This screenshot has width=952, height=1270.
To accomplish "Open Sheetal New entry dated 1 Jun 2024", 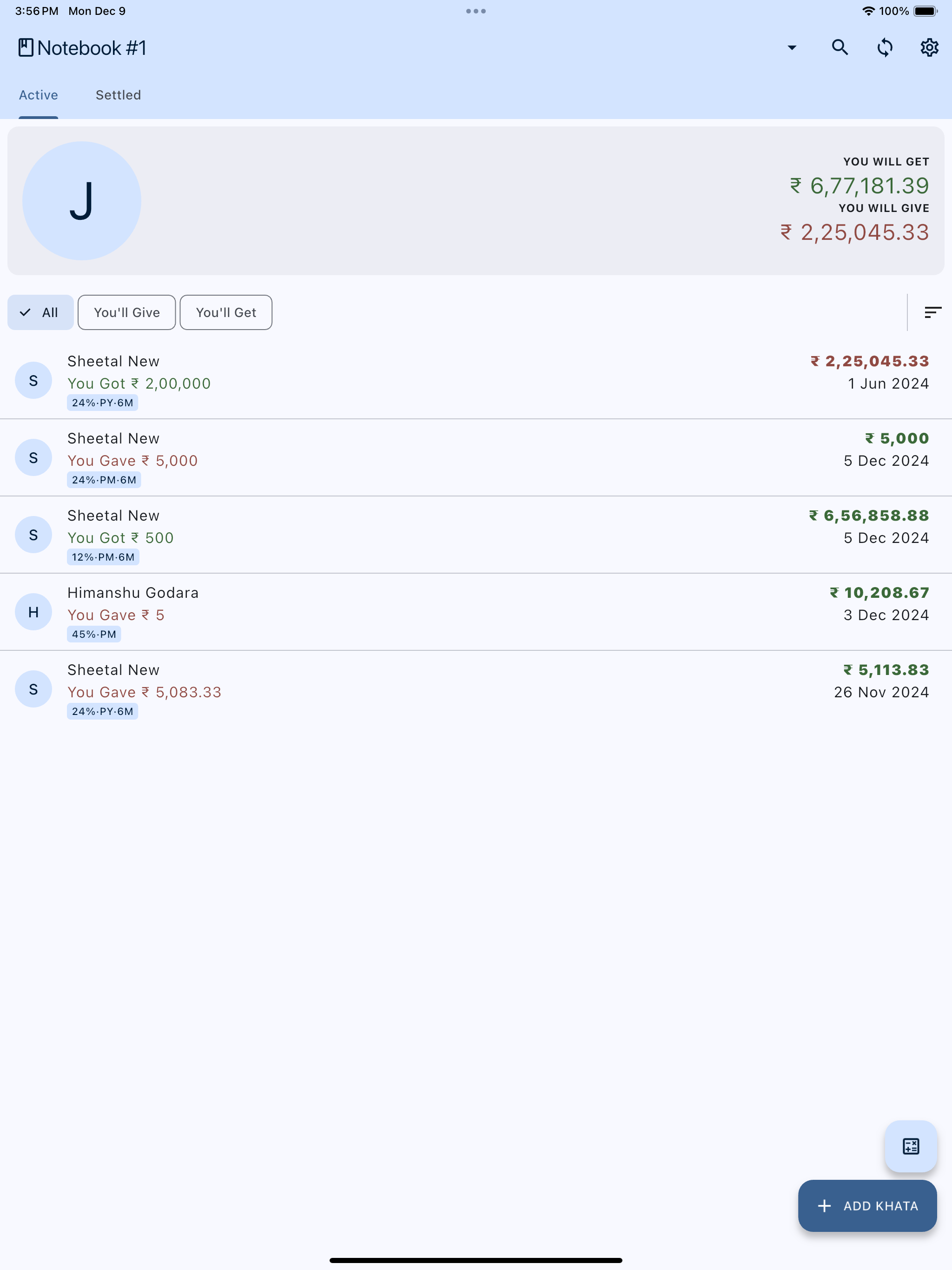I will click(476, 380).
